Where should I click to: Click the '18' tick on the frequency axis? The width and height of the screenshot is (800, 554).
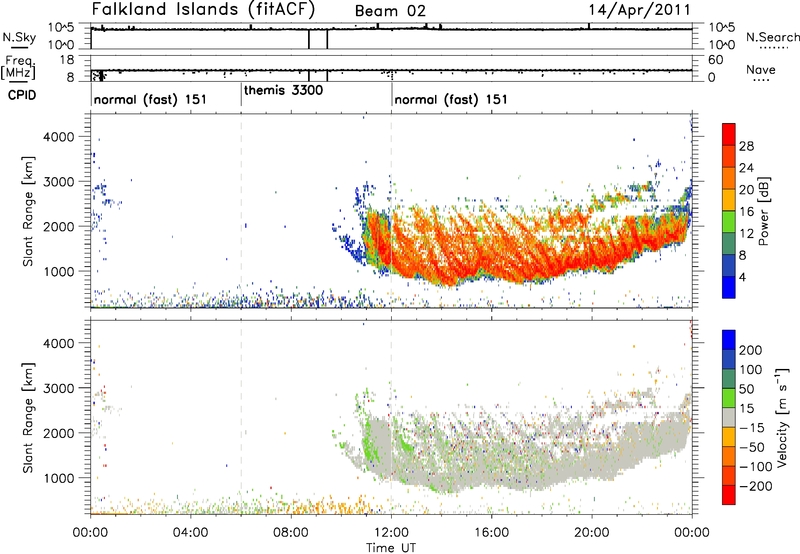click(x=67, y=60)
